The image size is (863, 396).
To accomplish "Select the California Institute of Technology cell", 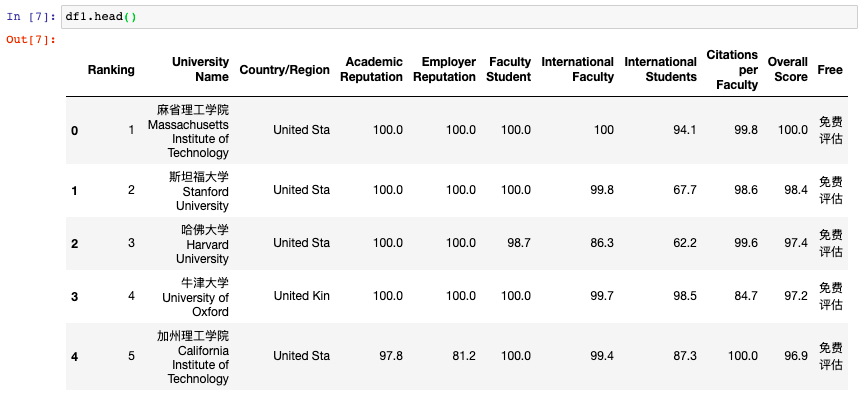I will tap(193, 357).
